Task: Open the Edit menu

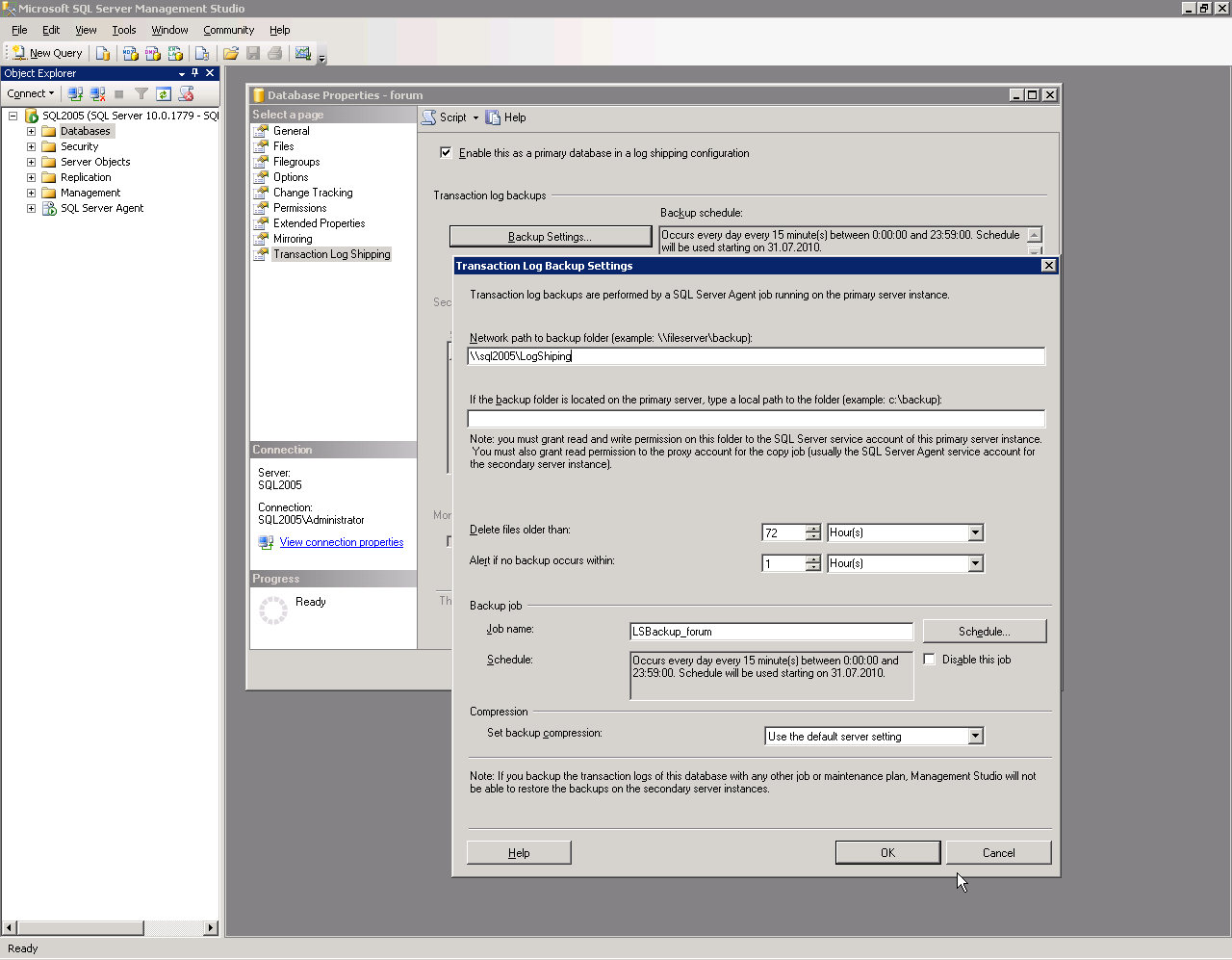Action: click(x=51, y=30)
